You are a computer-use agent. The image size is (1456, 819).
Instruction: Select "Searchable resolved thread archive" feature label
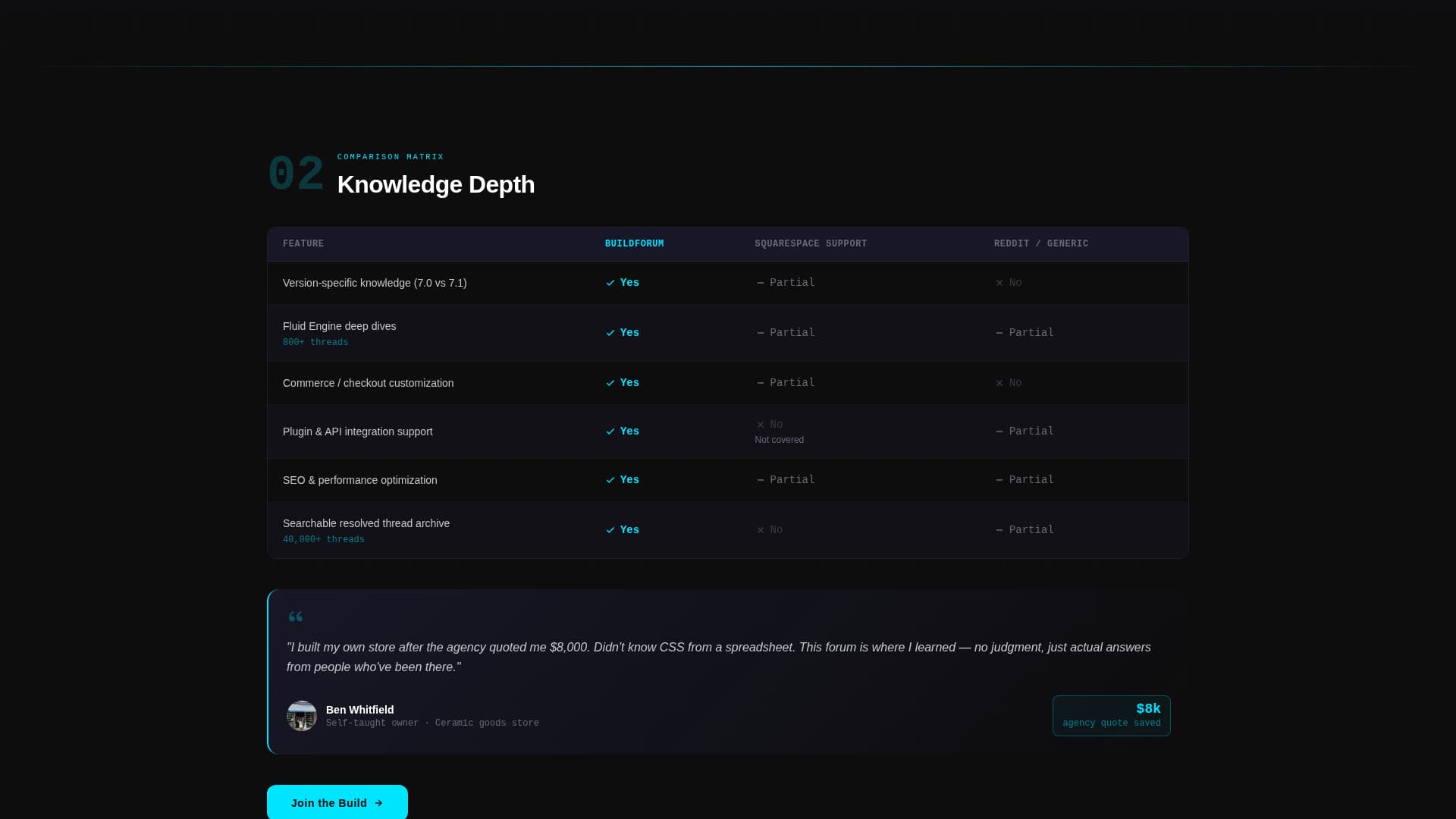coord(366,523)
